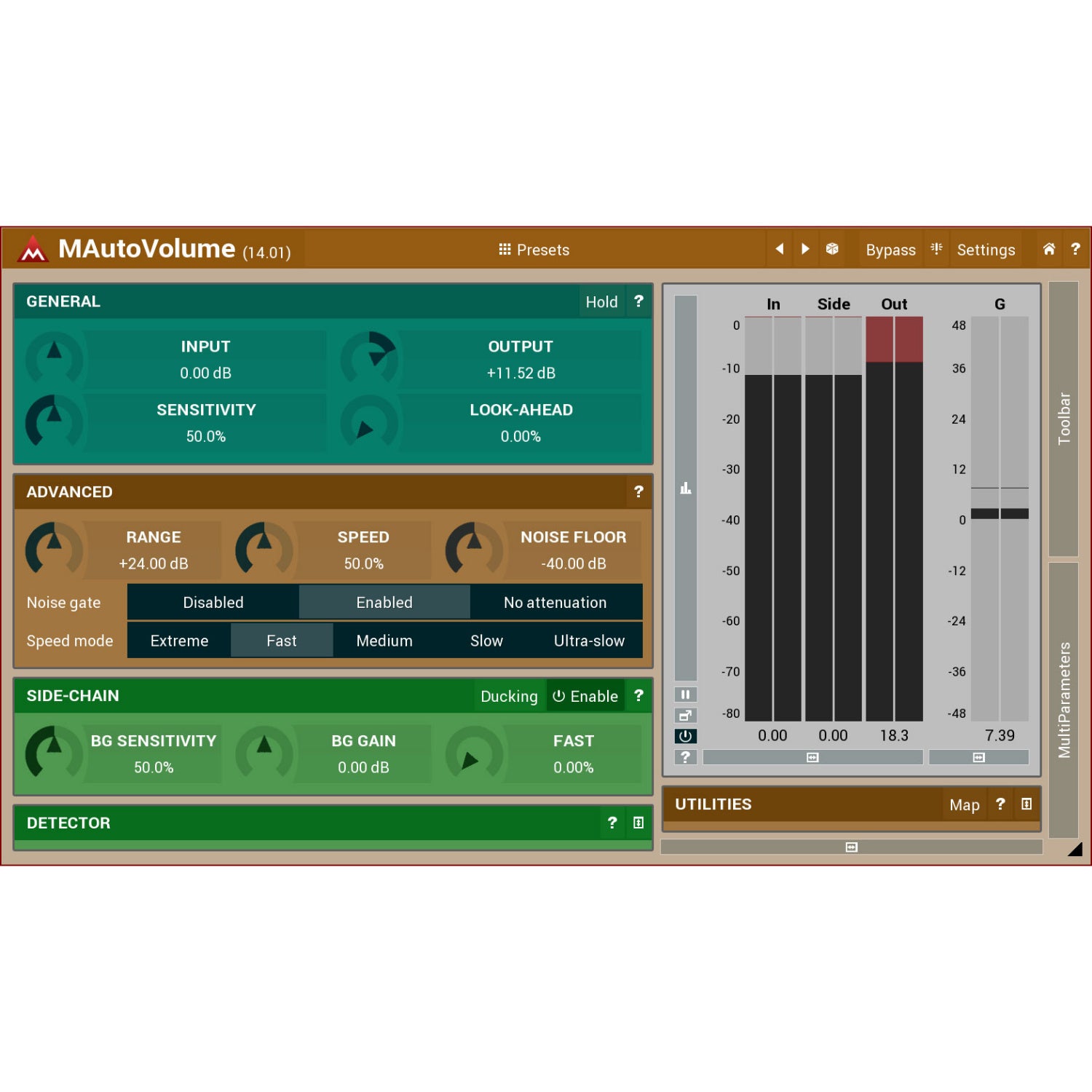The width and height of the screenshot is (1092, 1092).
Task: Click the OUTPUT gain knob
Action: click(x=369, y=360)
